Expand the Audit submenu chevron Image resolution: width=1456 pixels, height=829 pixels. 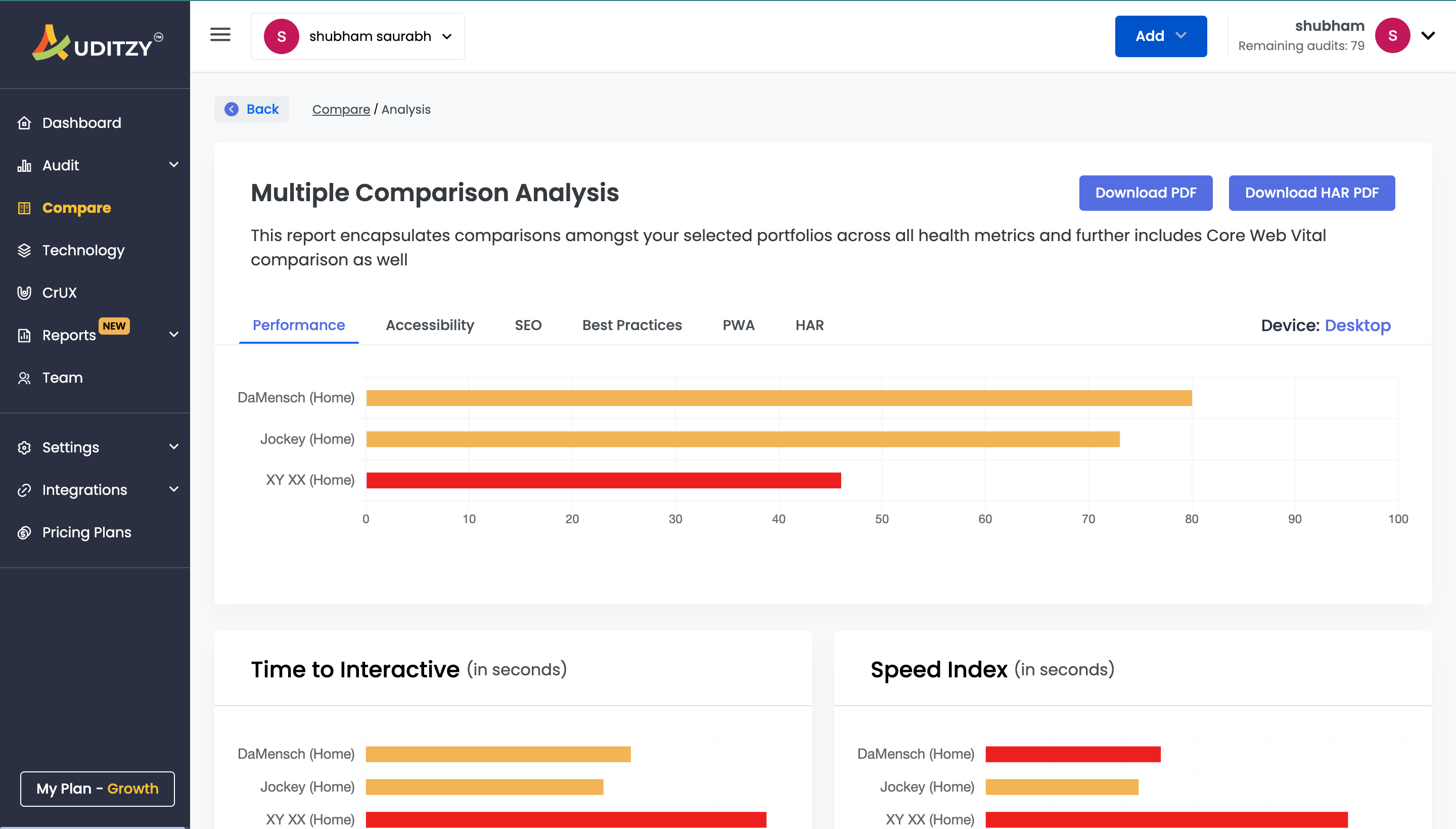[x=174, y=165]
